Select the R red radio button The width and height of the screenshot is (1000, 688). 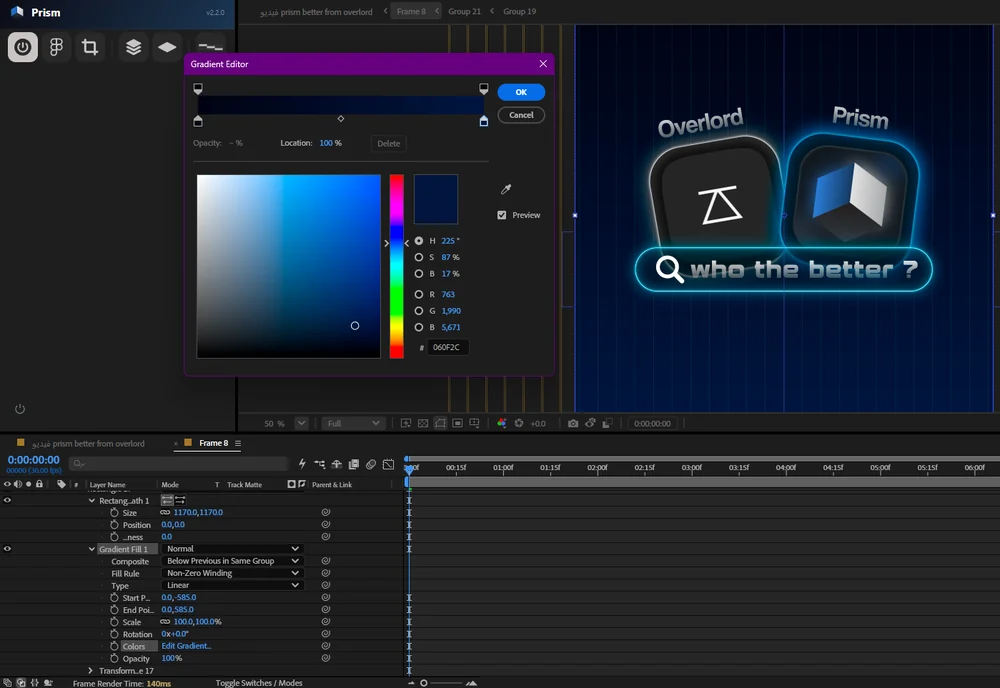tap(418, 294)
